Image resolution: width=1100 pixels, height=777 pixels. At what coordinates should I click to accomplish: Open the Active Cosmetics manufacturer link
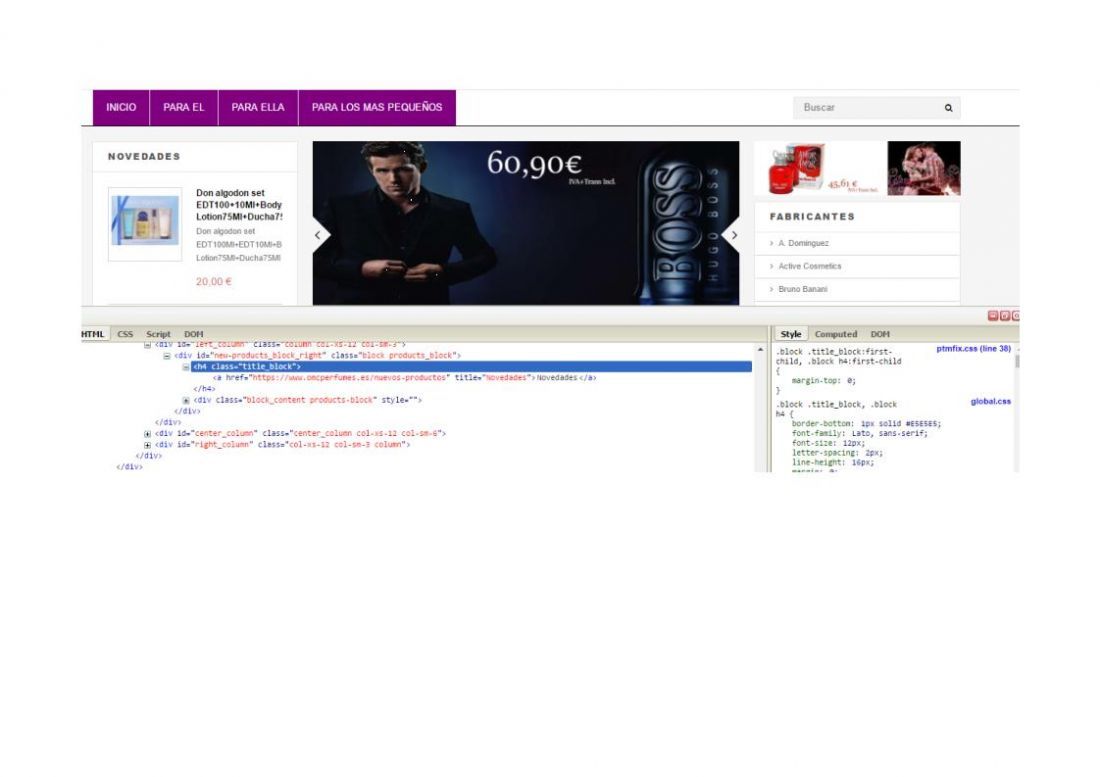[x=810, y=266]
